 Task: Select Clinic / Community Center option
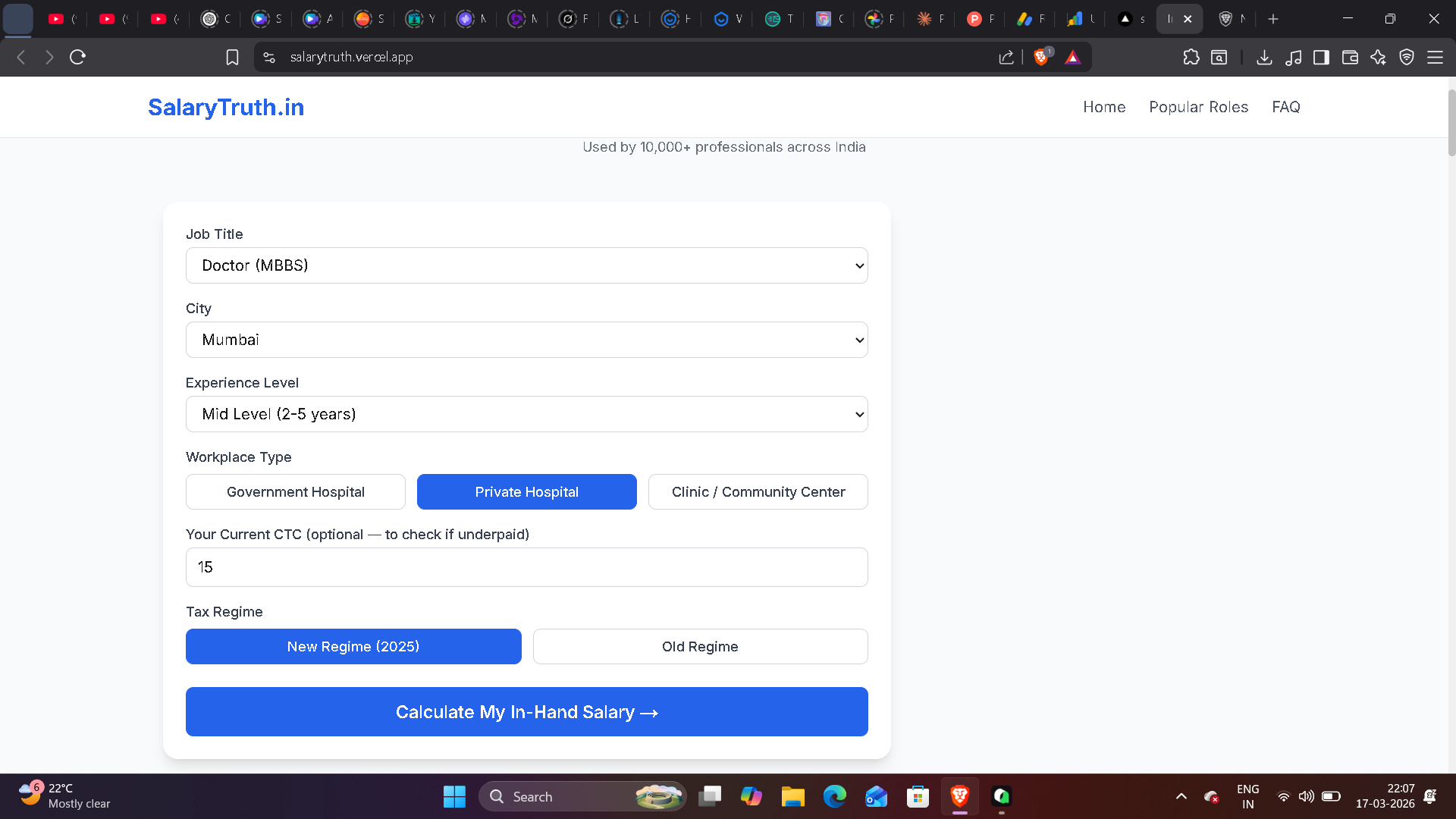point(758,492)
